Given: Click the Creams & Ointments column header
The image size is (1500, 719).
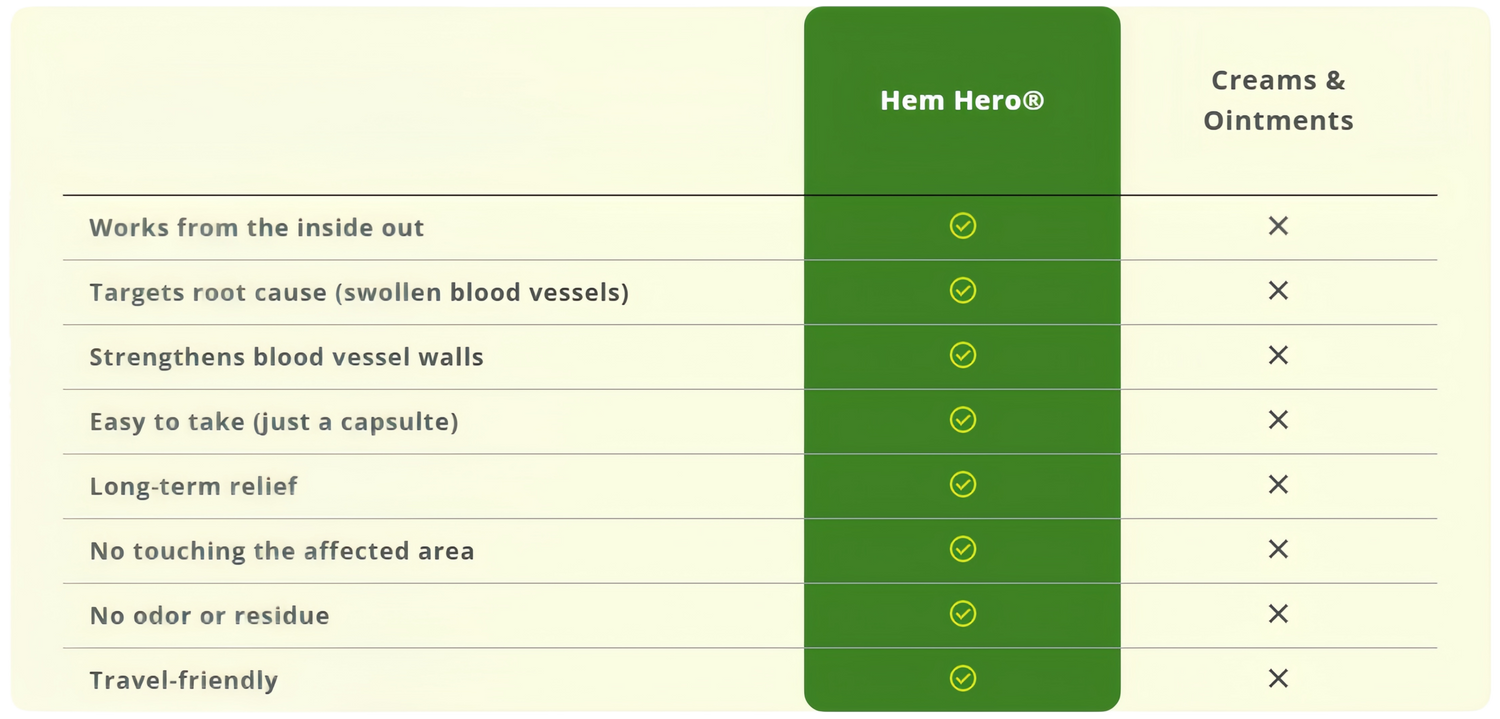Looking at the screenshot, I should tap(1278, 101).
